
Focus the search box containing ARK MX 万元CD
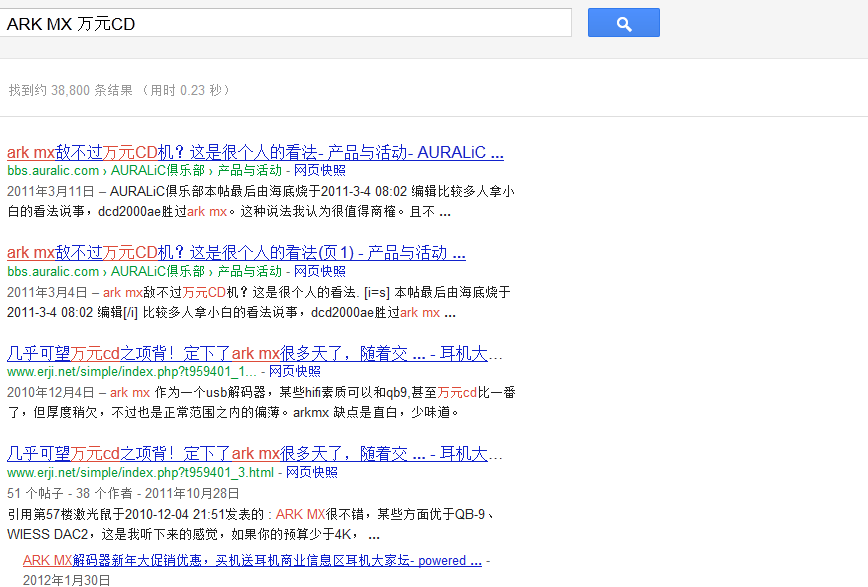[286, 23]
